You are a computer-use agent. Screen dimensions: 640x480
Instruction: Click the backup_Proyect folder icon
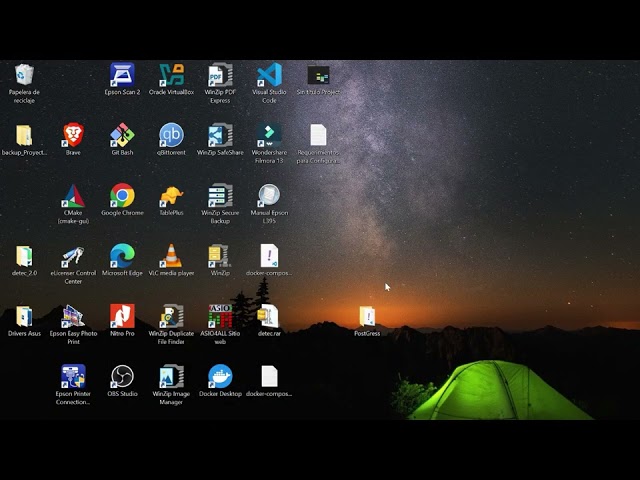[24, 135]
